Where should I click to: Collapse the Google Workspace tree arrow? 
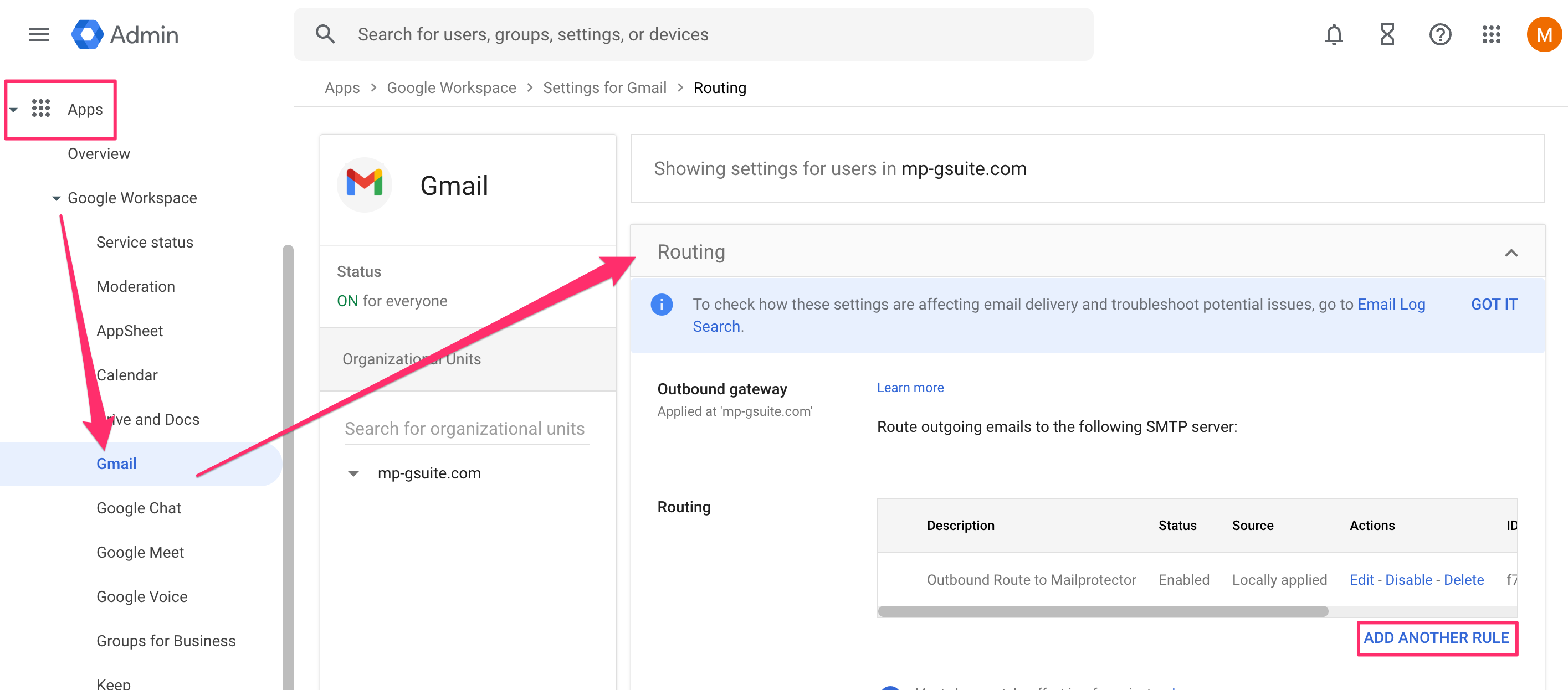click(56, 198)
